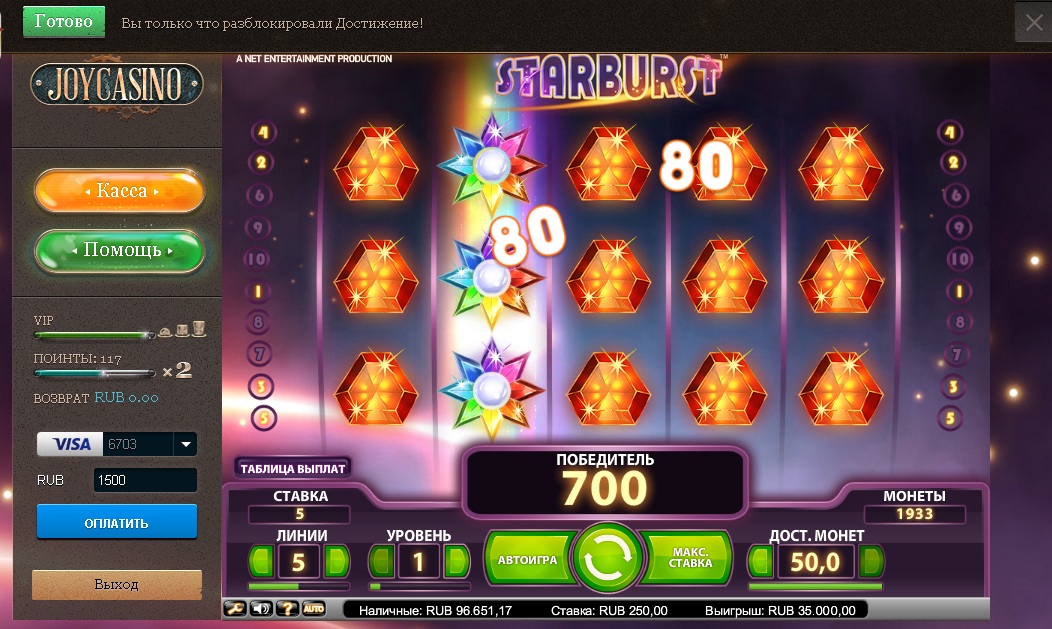Select payline number 5 on the right side
Screen dimensions: 1052x629
tap(950, 418)
